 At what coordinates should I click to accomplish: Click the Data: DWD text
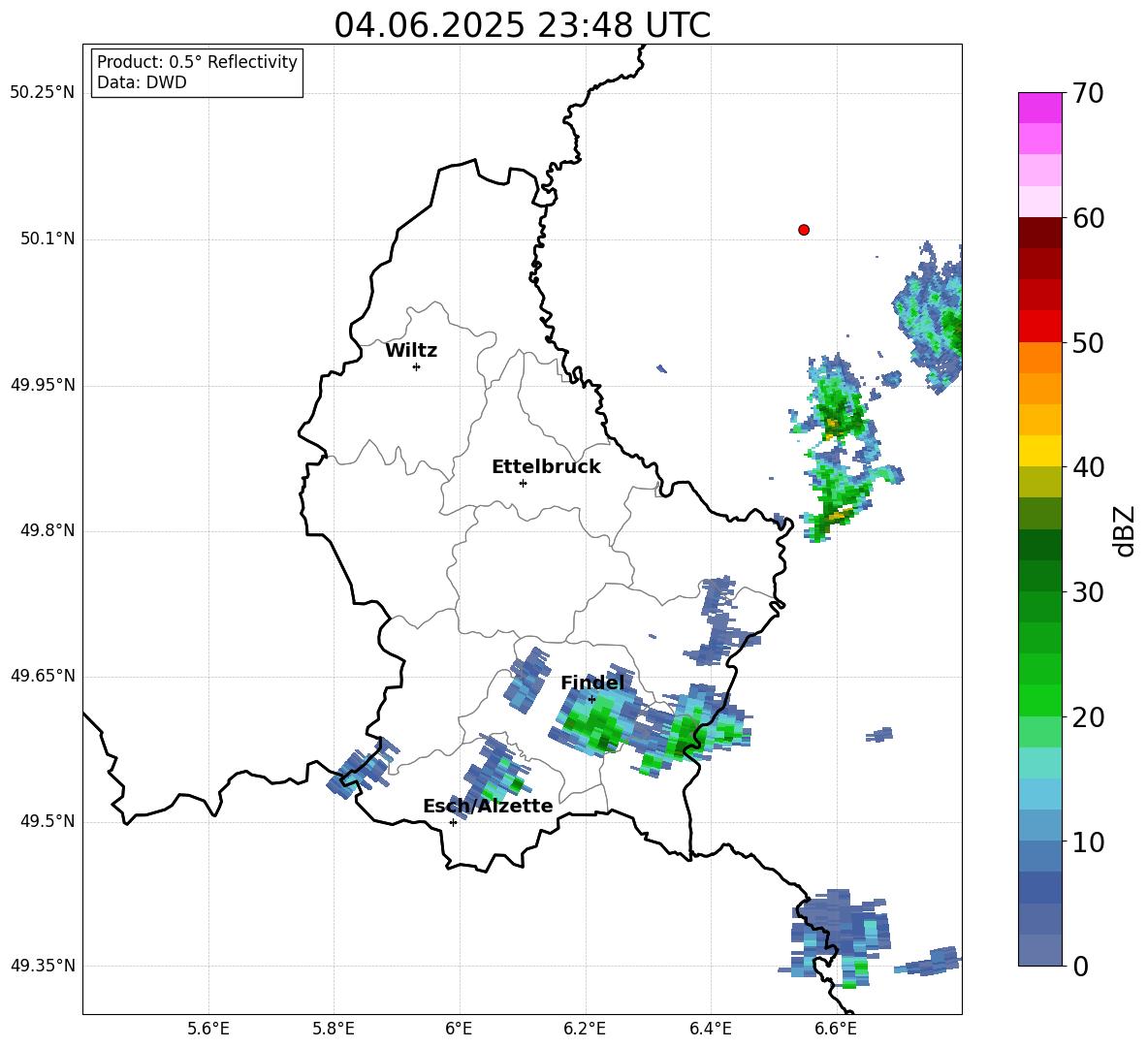pos(142,82)
